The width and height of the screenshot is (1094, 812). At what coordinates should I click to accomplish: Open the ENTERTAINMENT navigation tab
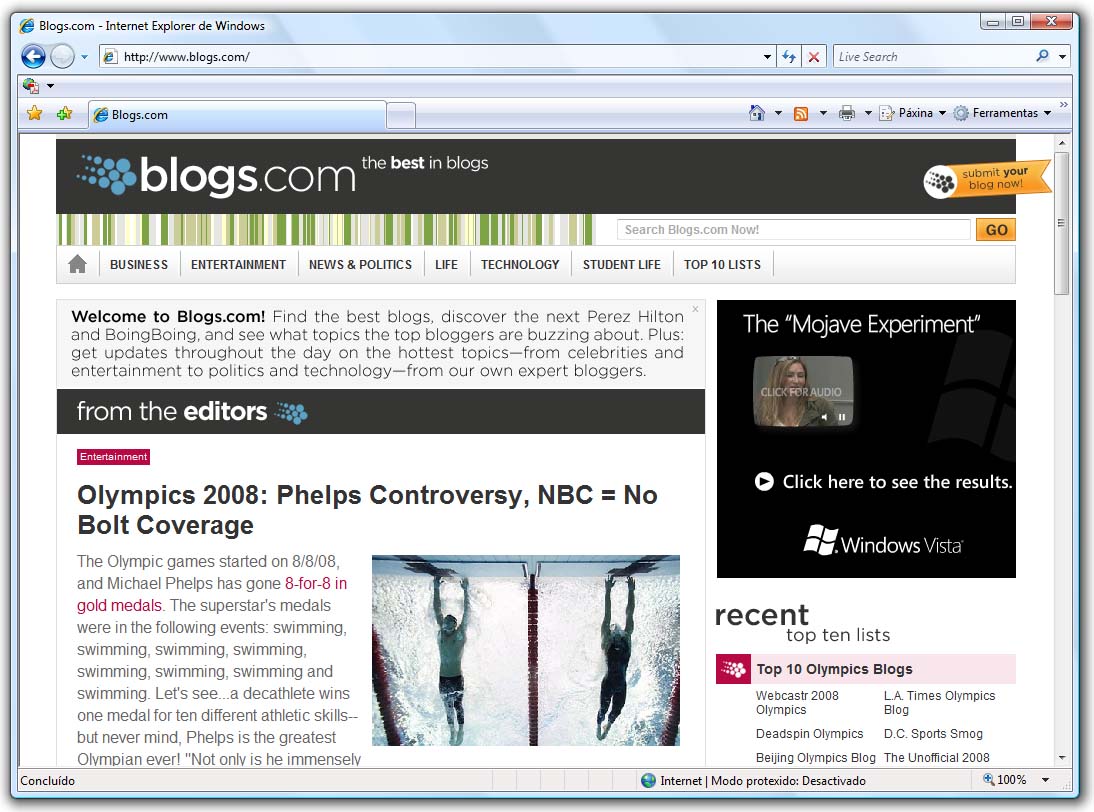click(239, 265)
